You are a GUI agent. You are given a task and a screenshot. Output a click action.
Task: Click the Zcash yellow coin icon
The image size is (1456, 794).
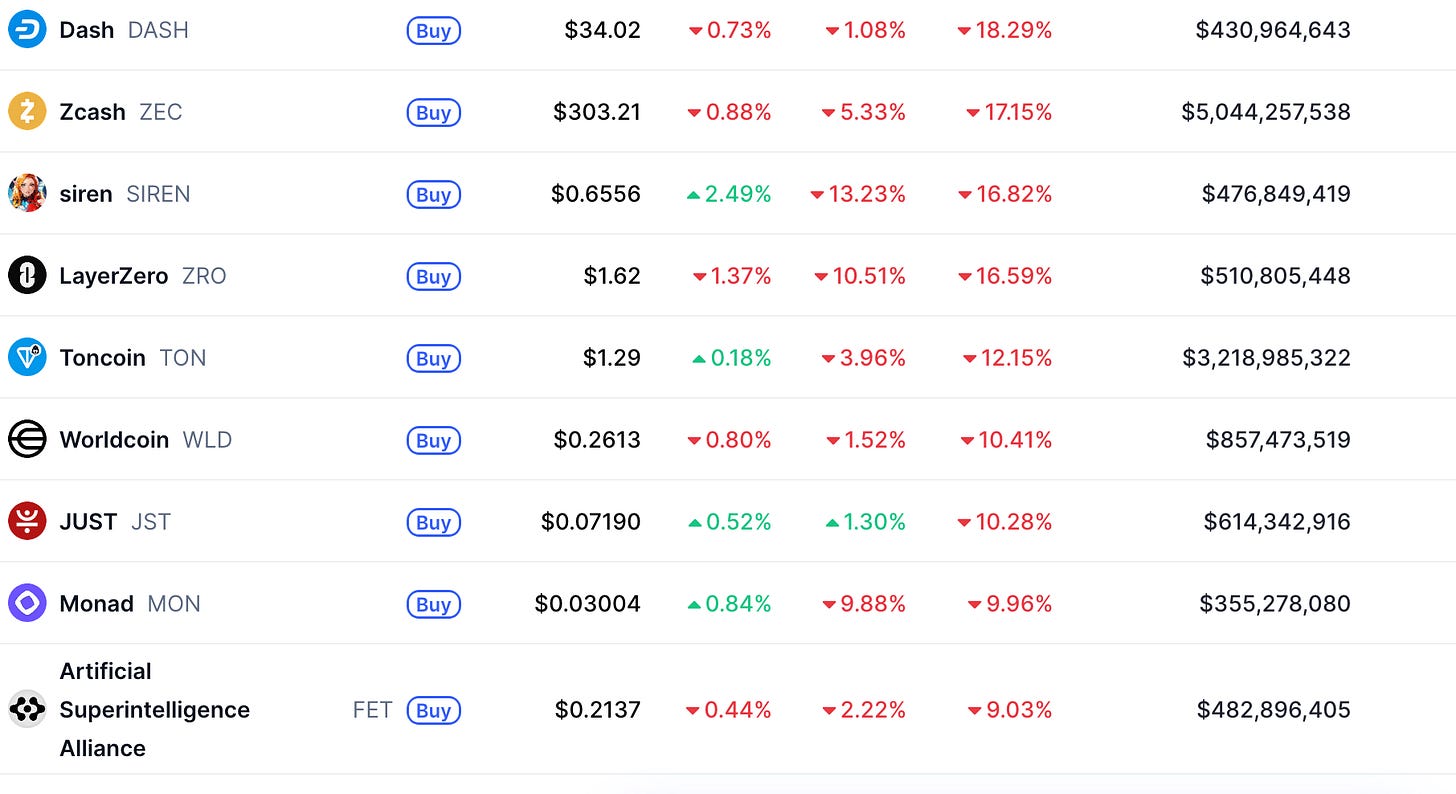[27, 111]
